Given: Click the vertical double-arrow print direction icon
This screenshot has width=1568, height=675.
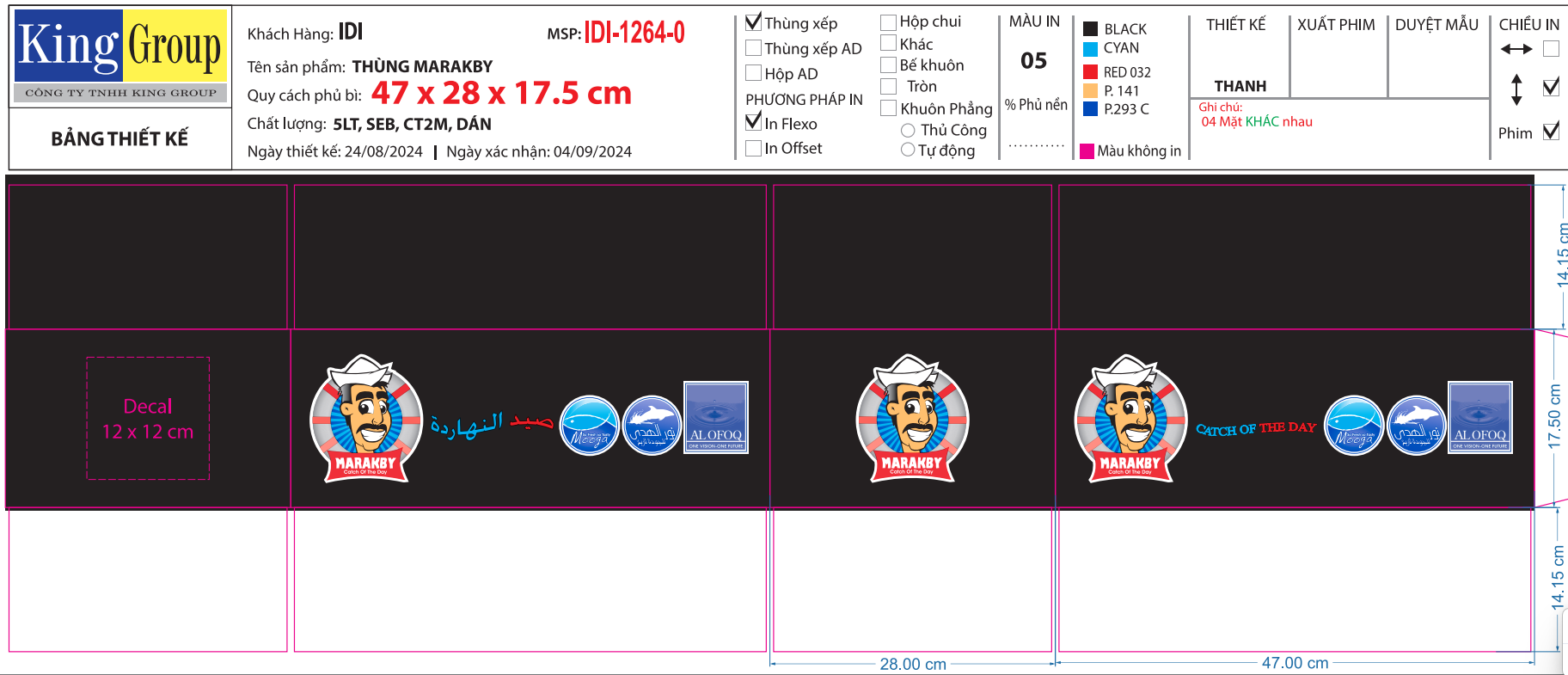Looking at the screenshot, I should point(1516,89).
